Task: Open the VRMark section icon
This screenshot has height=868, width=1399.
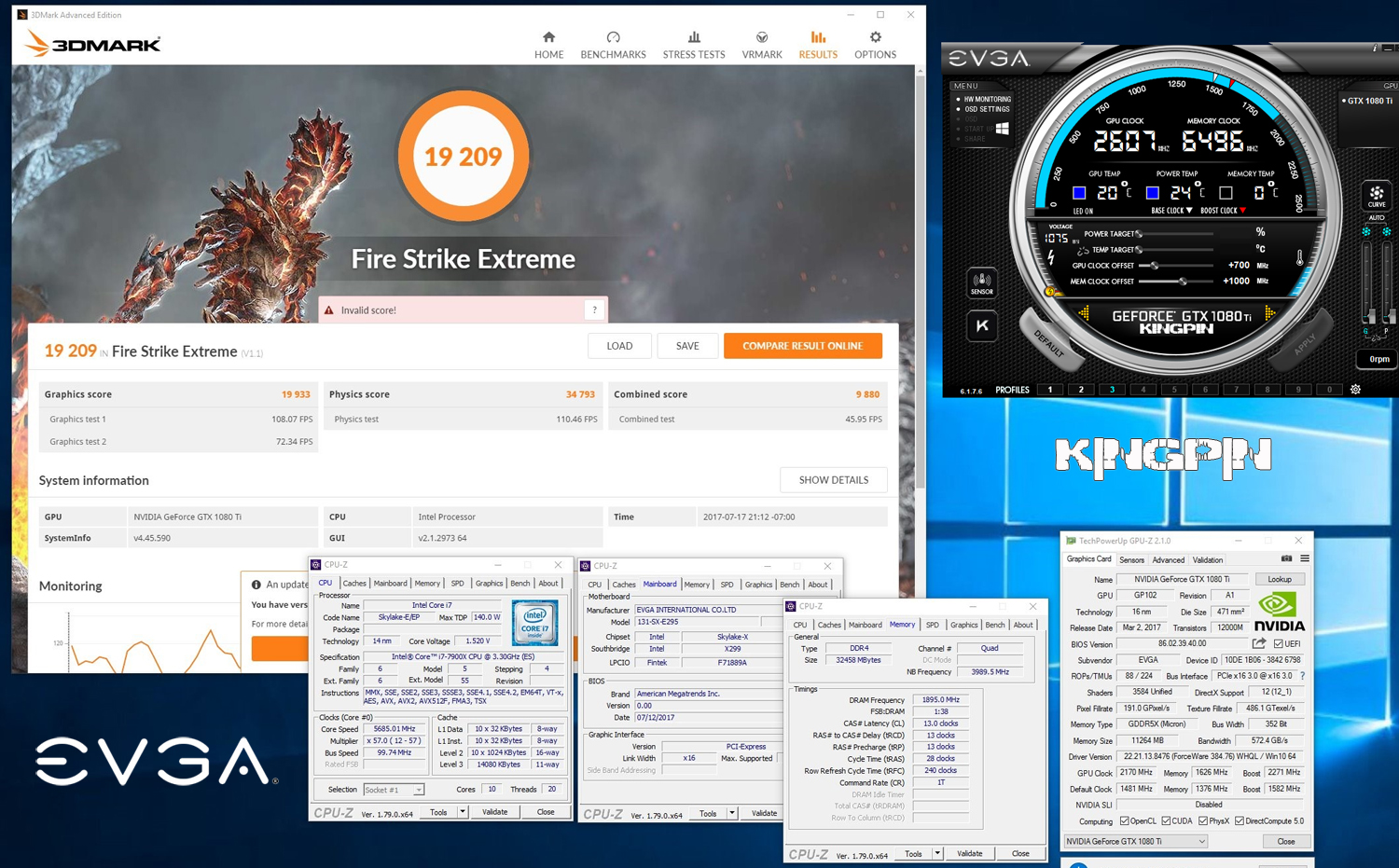Action: click(x=762, y=37)
